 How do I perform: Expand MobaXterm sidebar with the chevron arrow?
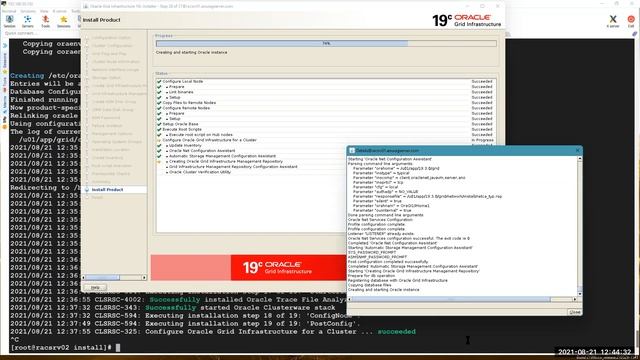[x=5, y=46]
